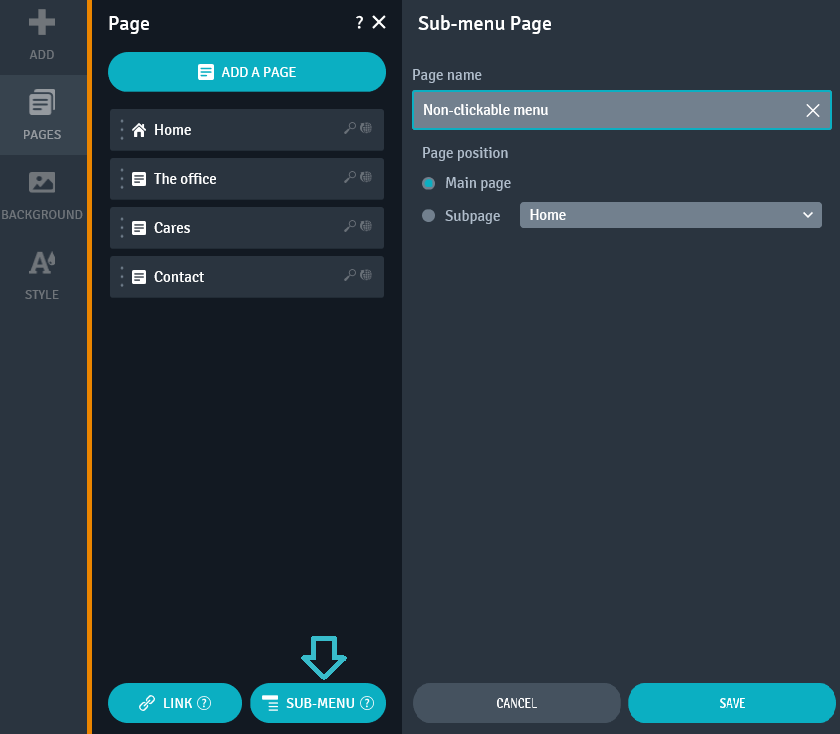Select The office page in the list
Image resolution: width=840 pixels, height=734 pixels.
[x=220, y=178]
